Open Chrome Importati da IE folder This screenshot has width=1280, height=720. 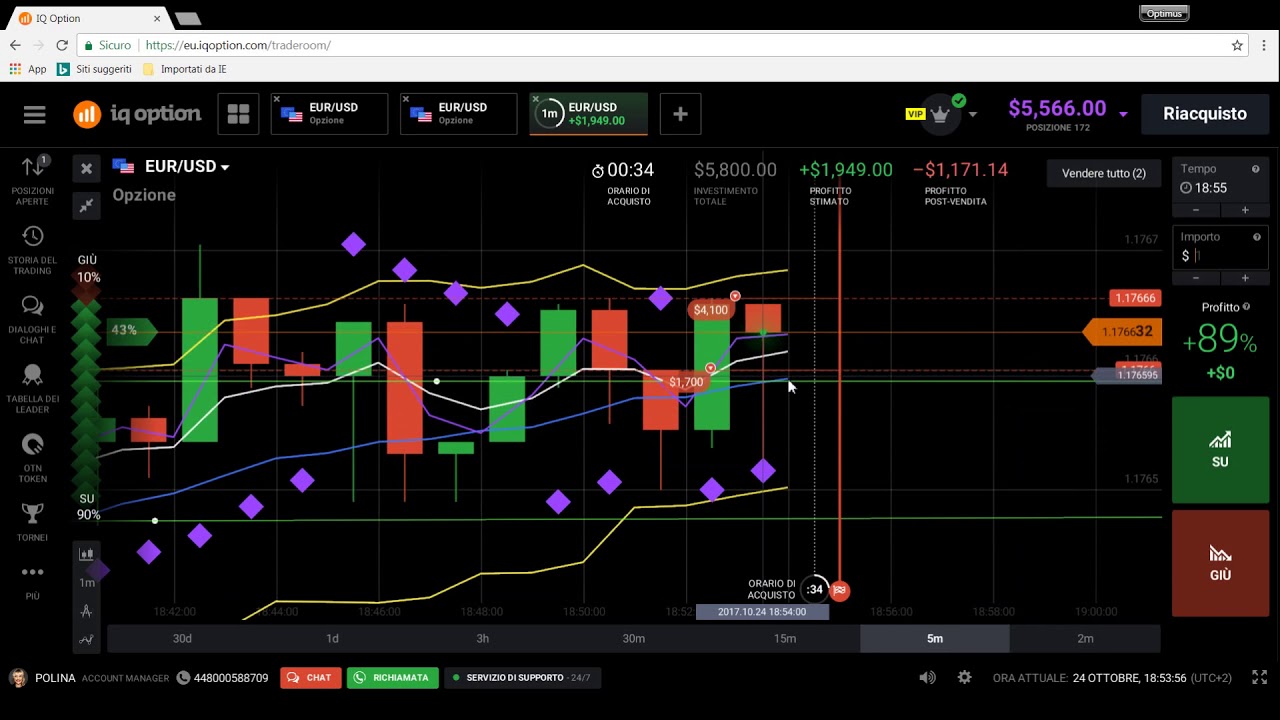pos(185,69)
